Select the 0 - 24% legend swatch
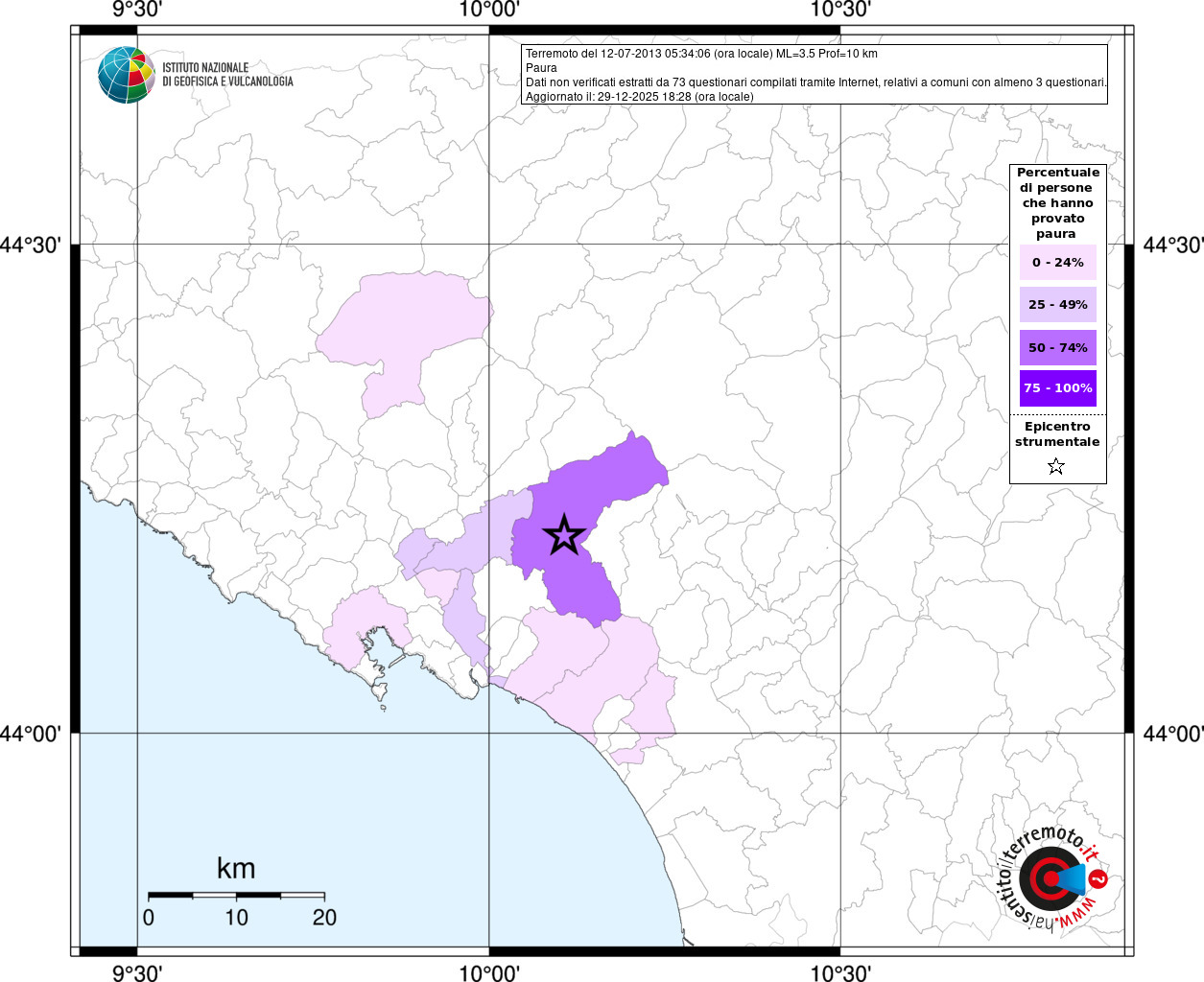The image size is (1204, 982). pos(1057,262)
